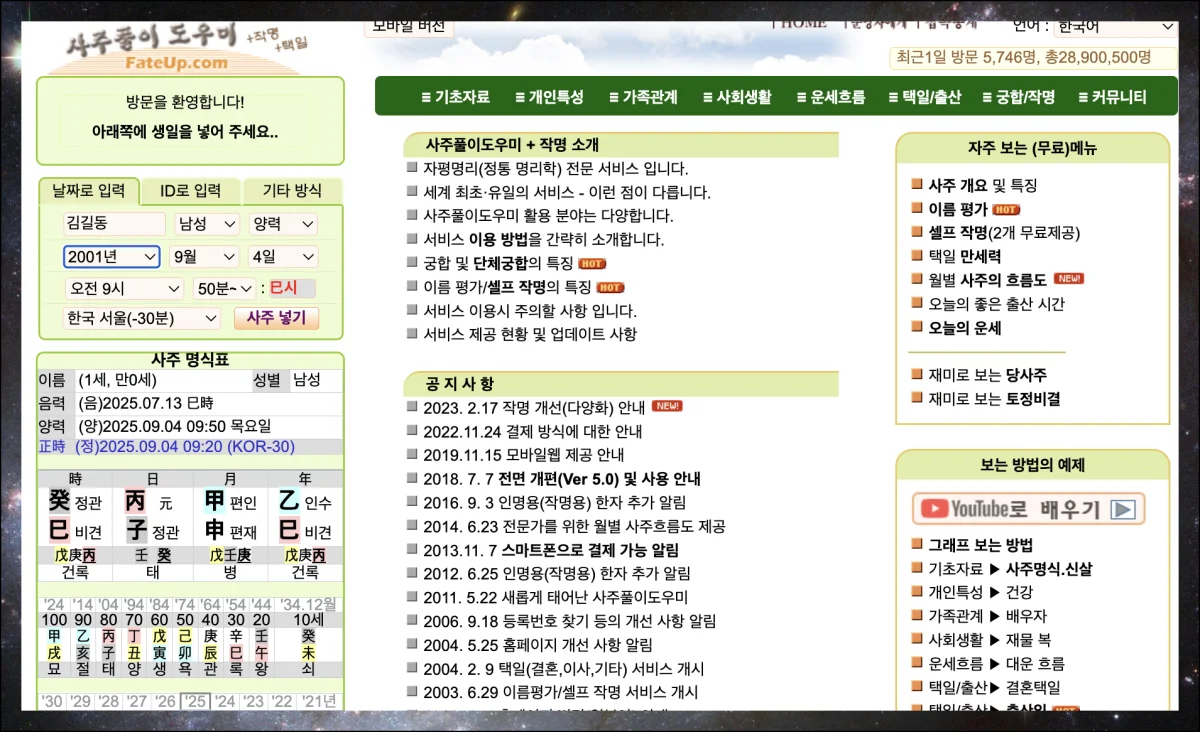Click HOT badge next to 이름 평가
Screen dimensions: 1200x732
[1005, 210]
